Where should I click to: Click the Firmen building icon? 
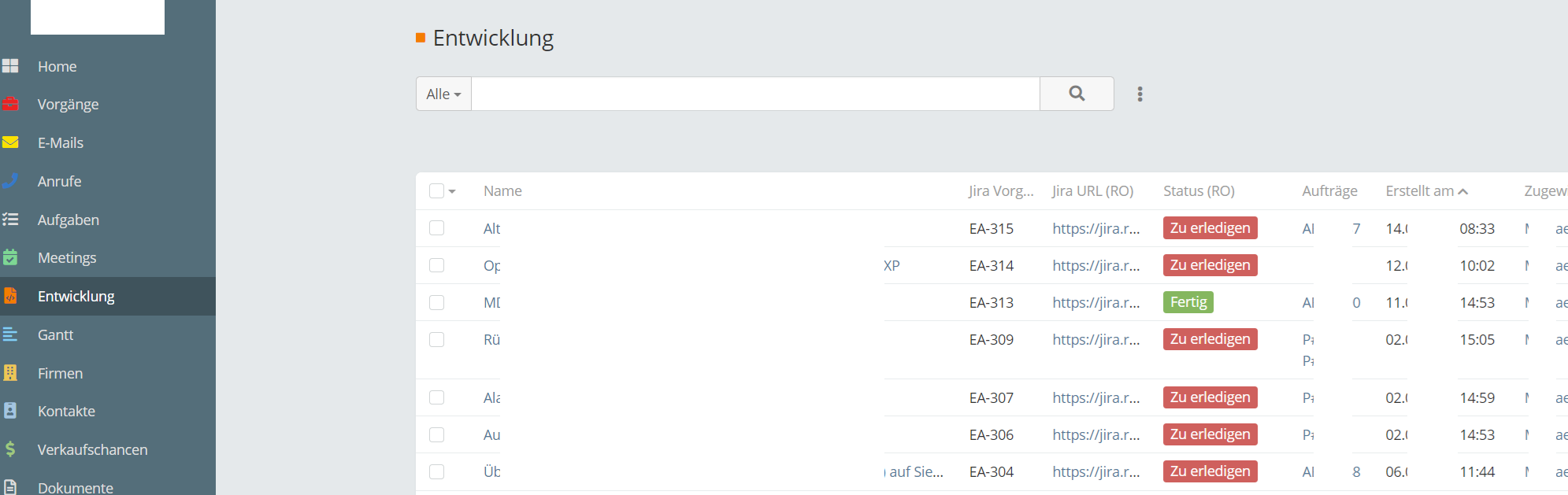pos(10,373)
